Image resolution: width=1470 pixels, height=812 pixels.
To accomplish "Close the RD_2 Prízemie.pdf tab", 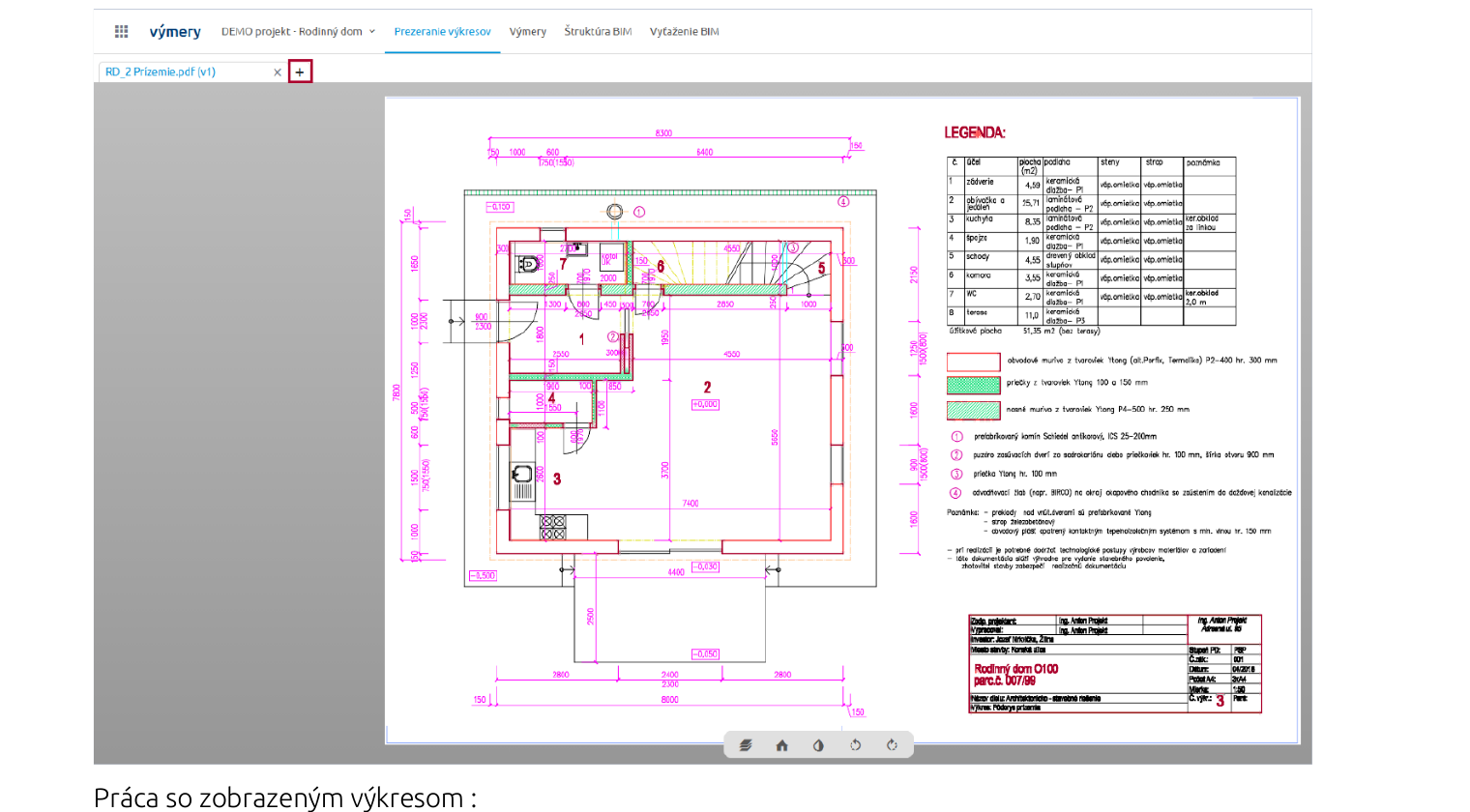I will coord(278,72).
